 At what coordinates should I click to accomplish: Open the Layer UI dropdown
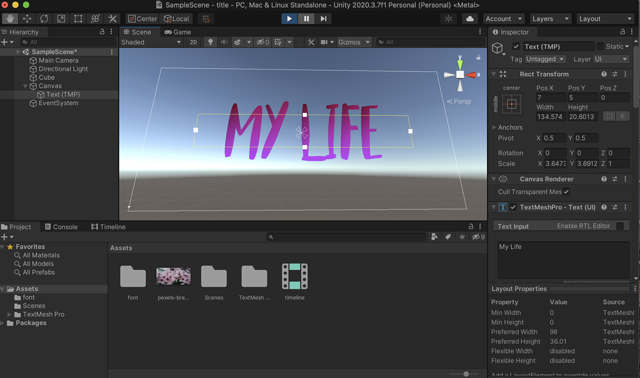pyautogui.click(x=611, y=59)
